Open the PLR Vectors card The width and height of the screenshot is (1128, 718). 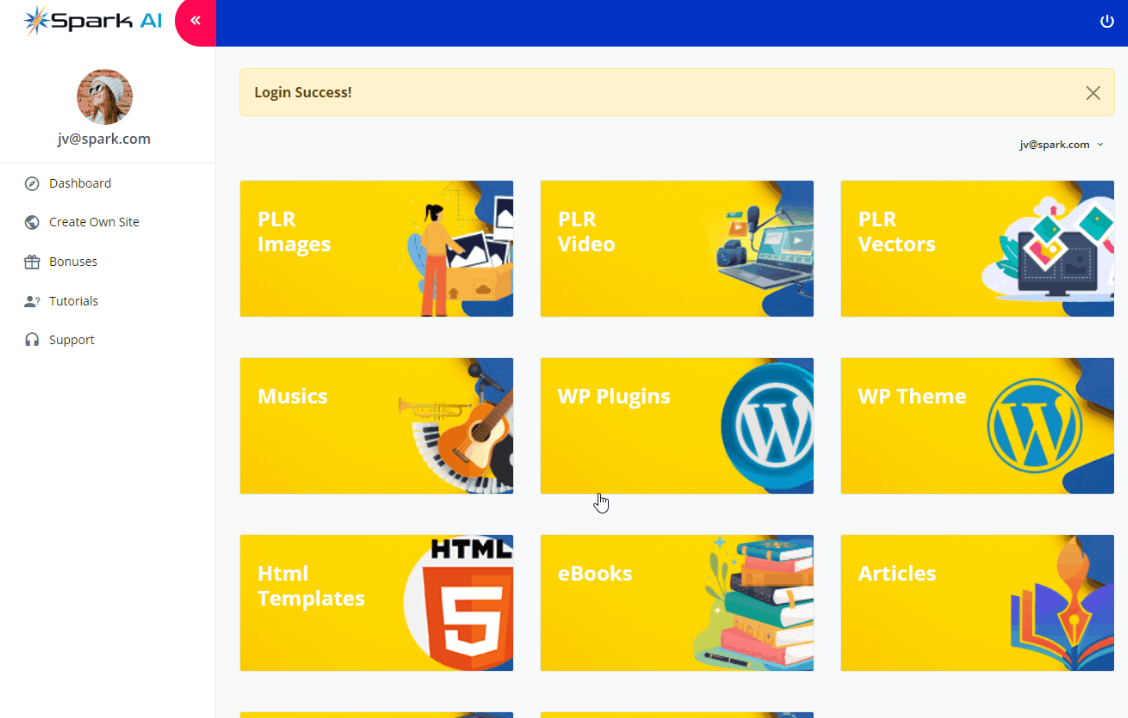[x=977, y=249]
